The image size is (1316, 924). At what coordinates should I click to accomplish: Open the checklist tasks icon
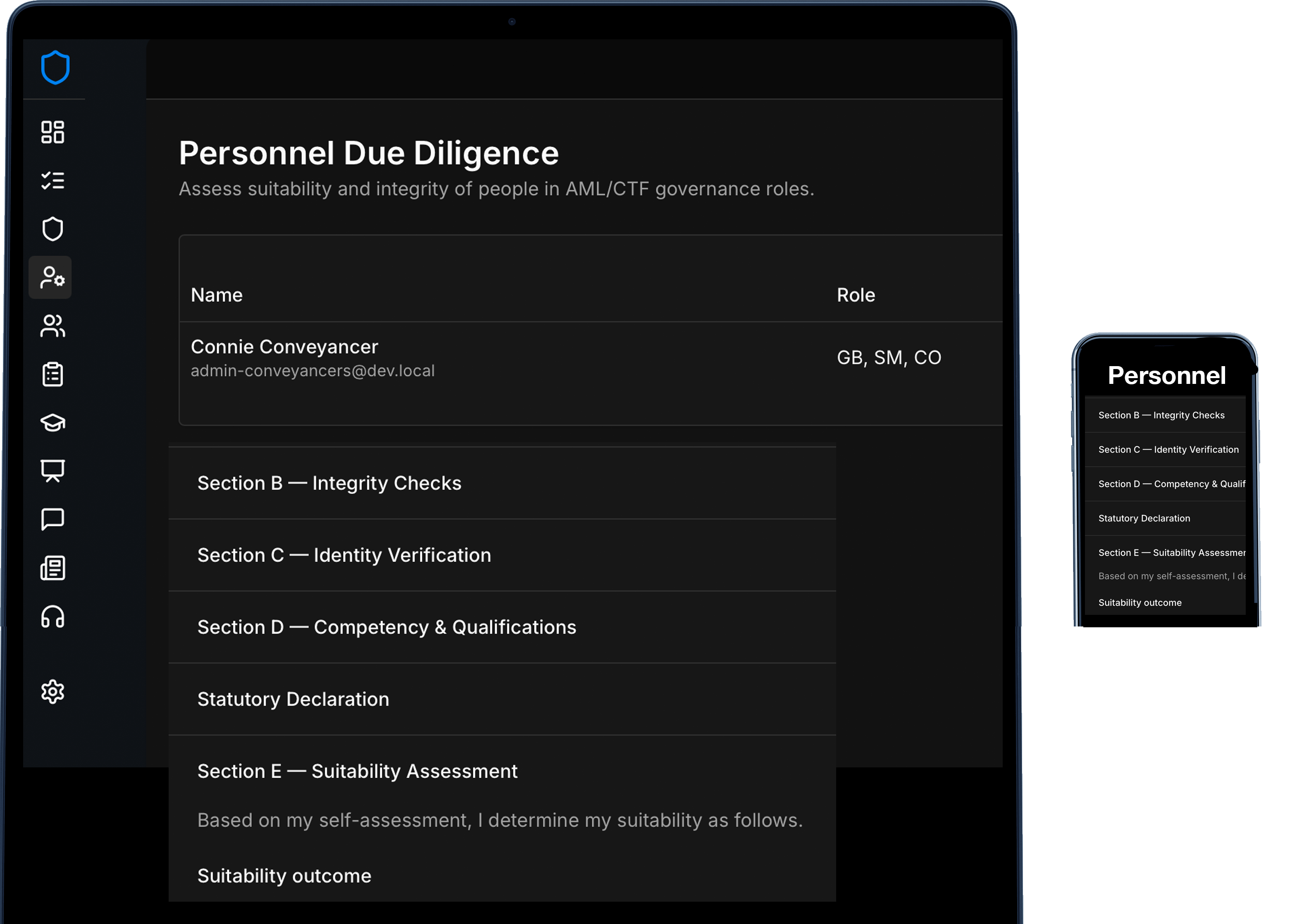point(53,181)
